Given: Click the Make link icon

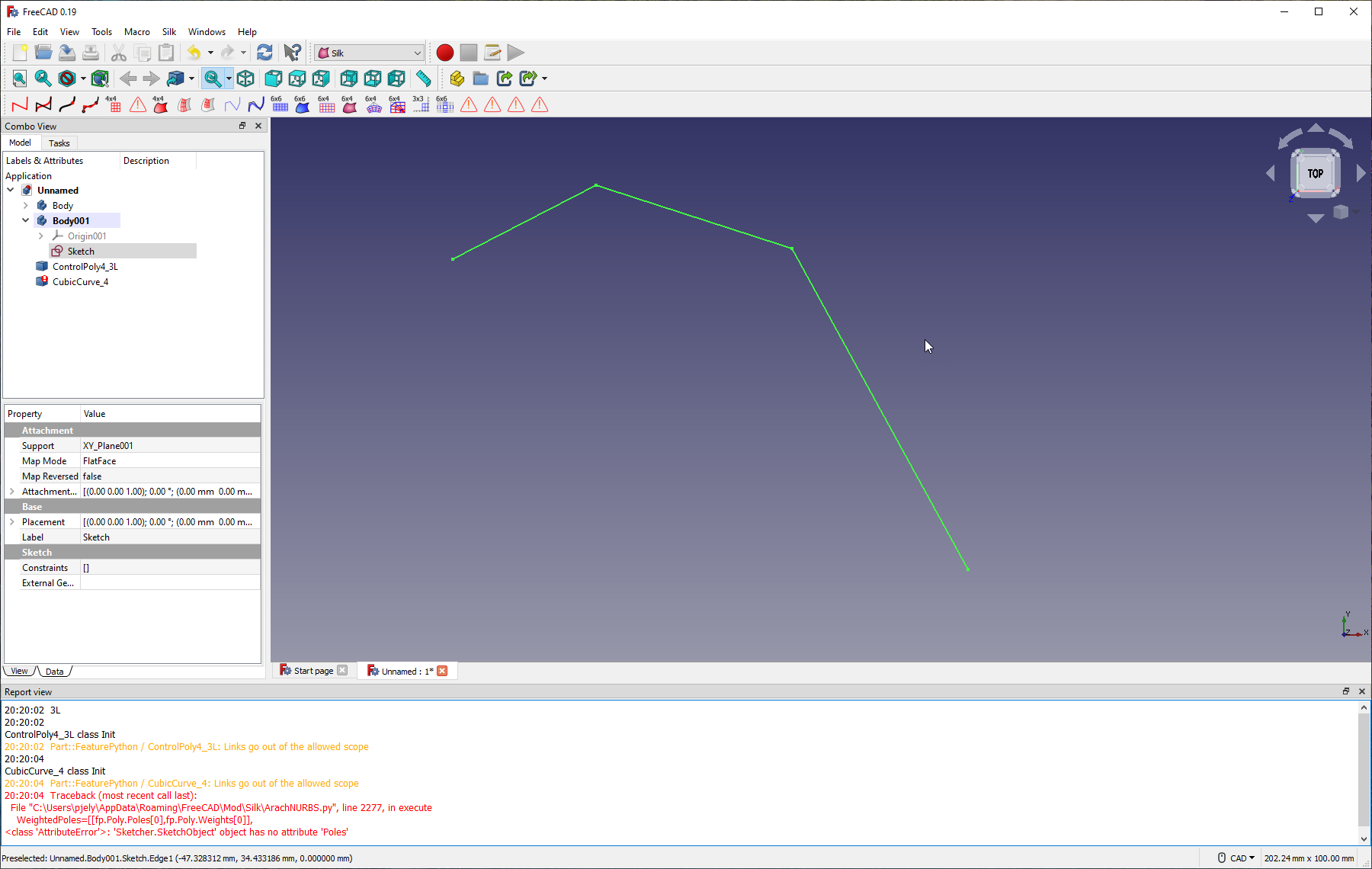Looking at the screenshot, I should click(x=504, y=79).
